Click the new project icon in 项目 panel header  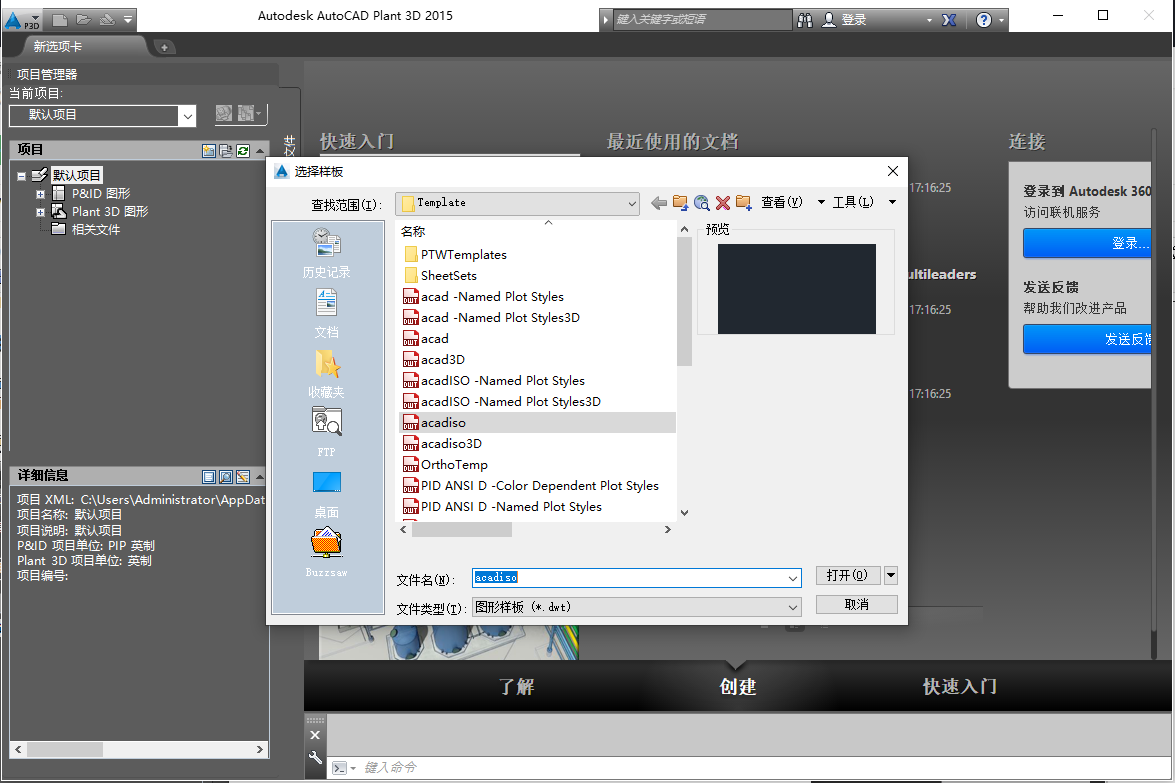pos(208,150)
